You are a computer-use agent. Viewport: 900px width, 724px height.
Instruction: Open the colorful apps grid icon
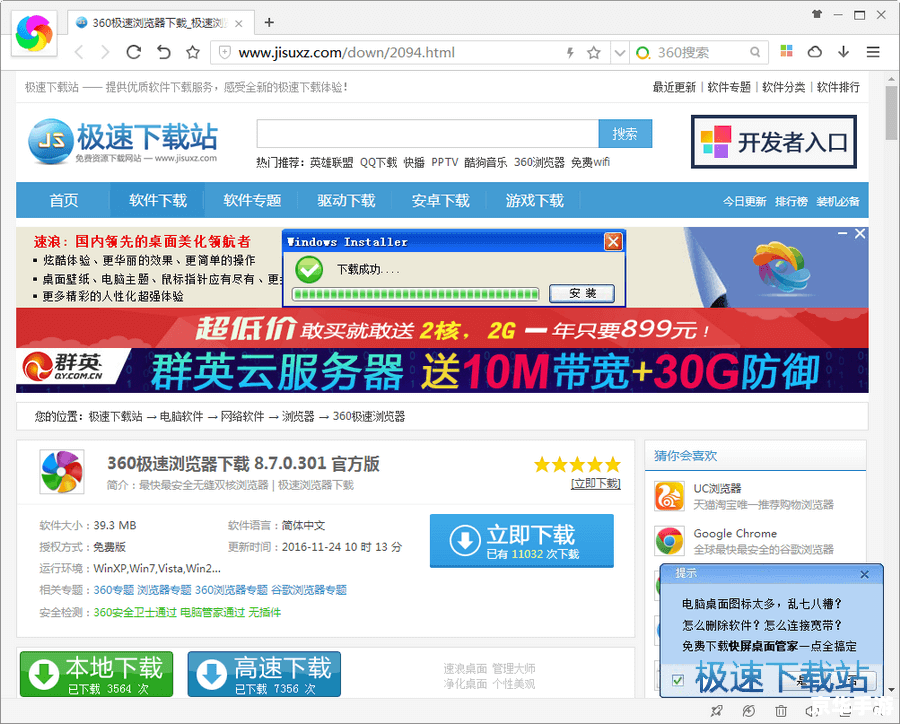coord(786,52)
